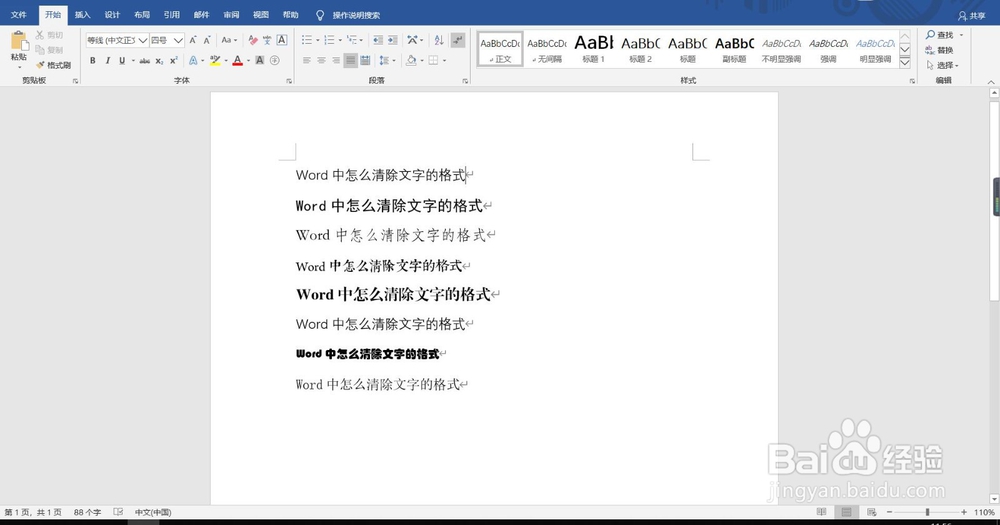Screen dimensions: 1000x525
Task: Increase font size with the grow-font icon
Action: point(193,40)
